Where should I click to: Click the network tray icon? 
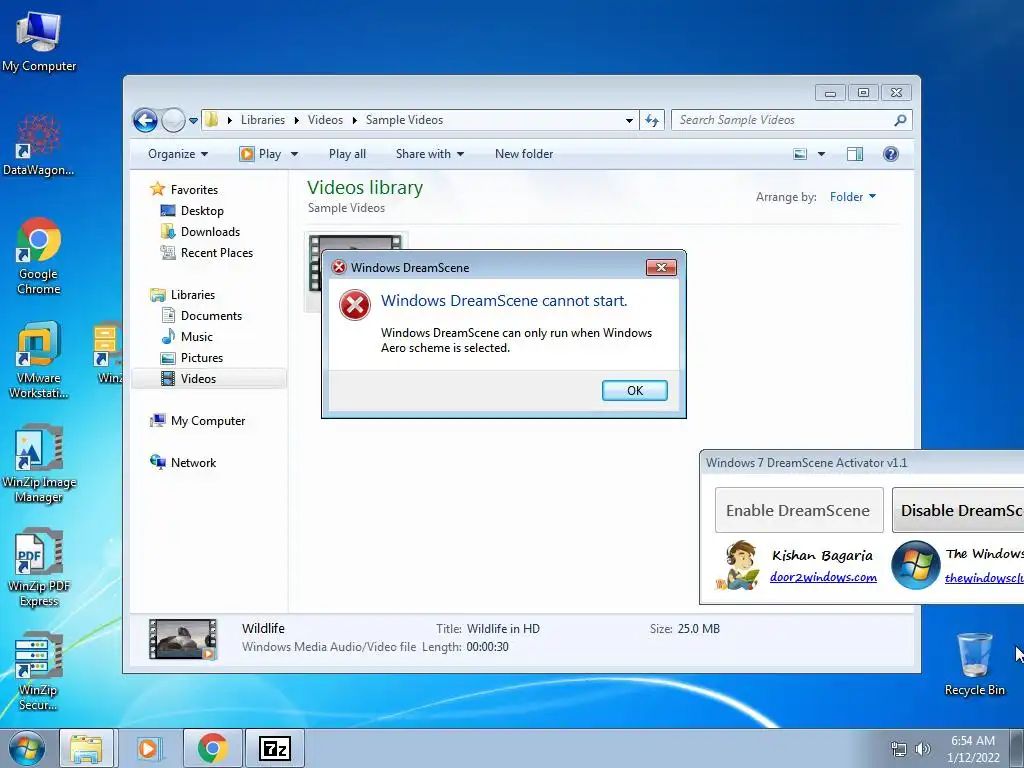pyautogui.click(x=899, y=749)
